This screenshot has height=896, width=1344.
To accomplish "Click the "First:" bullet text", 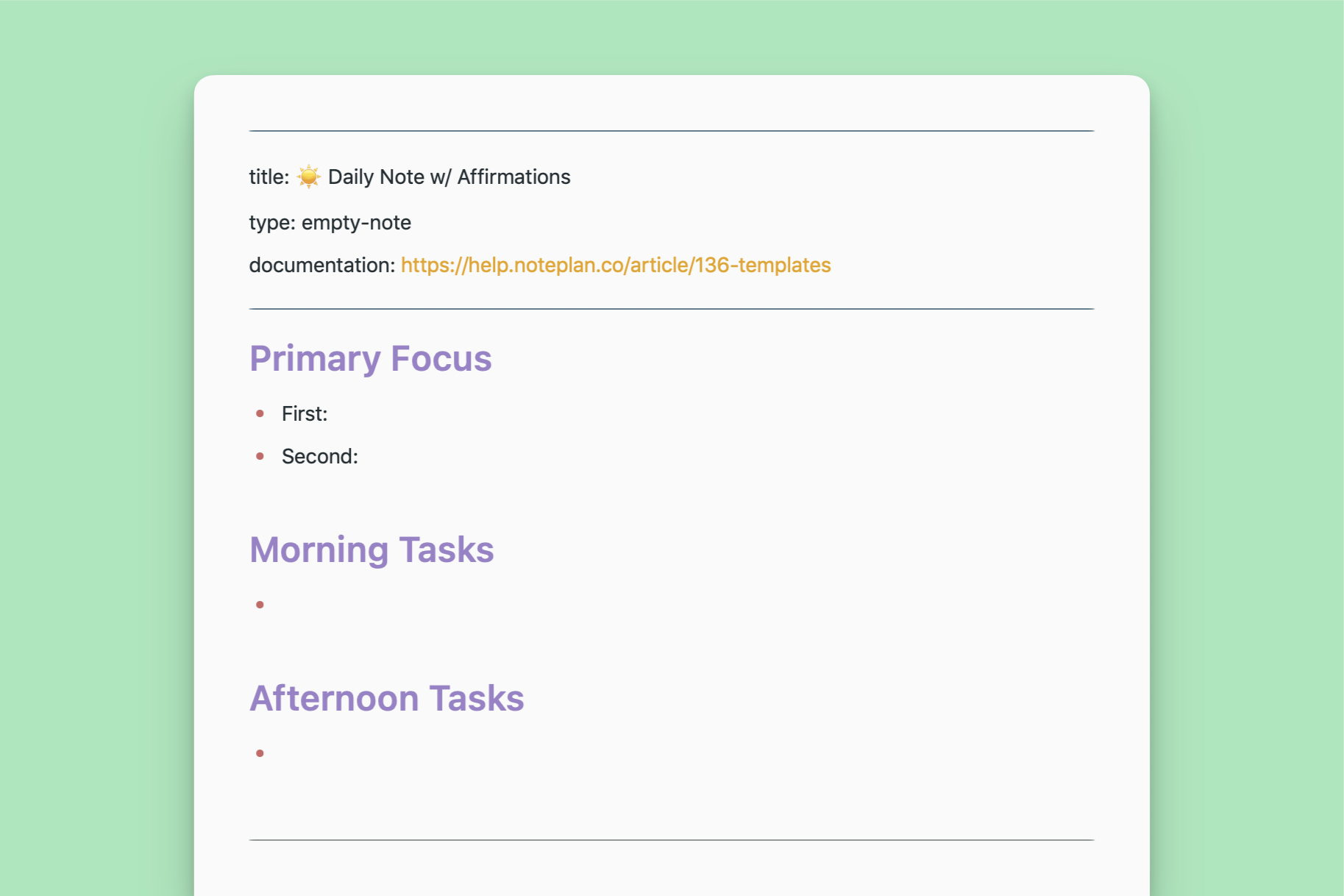I will [305, 414].
